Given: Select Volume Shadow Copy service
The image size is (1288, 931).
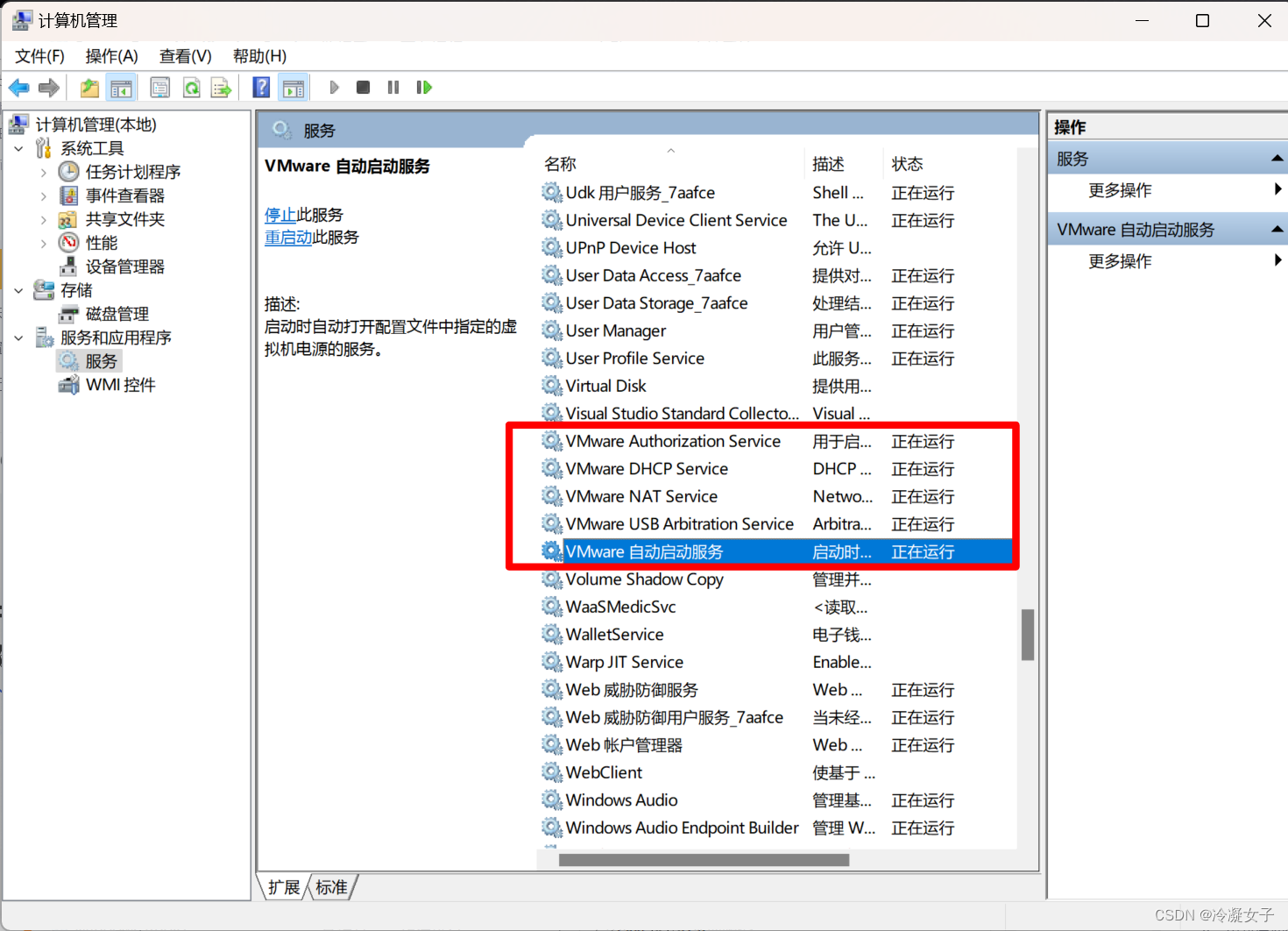Looking at the screenshot, I should [x=776, y=579].
